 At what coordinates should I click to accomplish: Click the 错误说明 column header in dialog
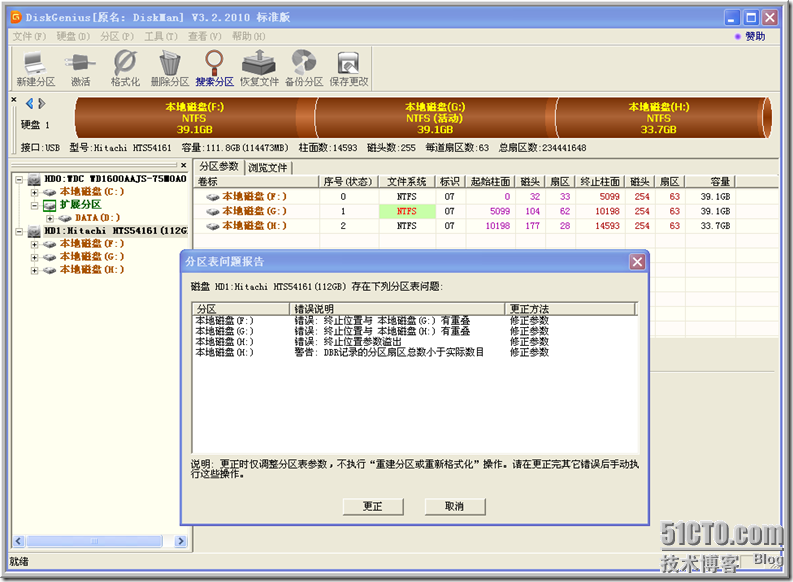point(396,308)
